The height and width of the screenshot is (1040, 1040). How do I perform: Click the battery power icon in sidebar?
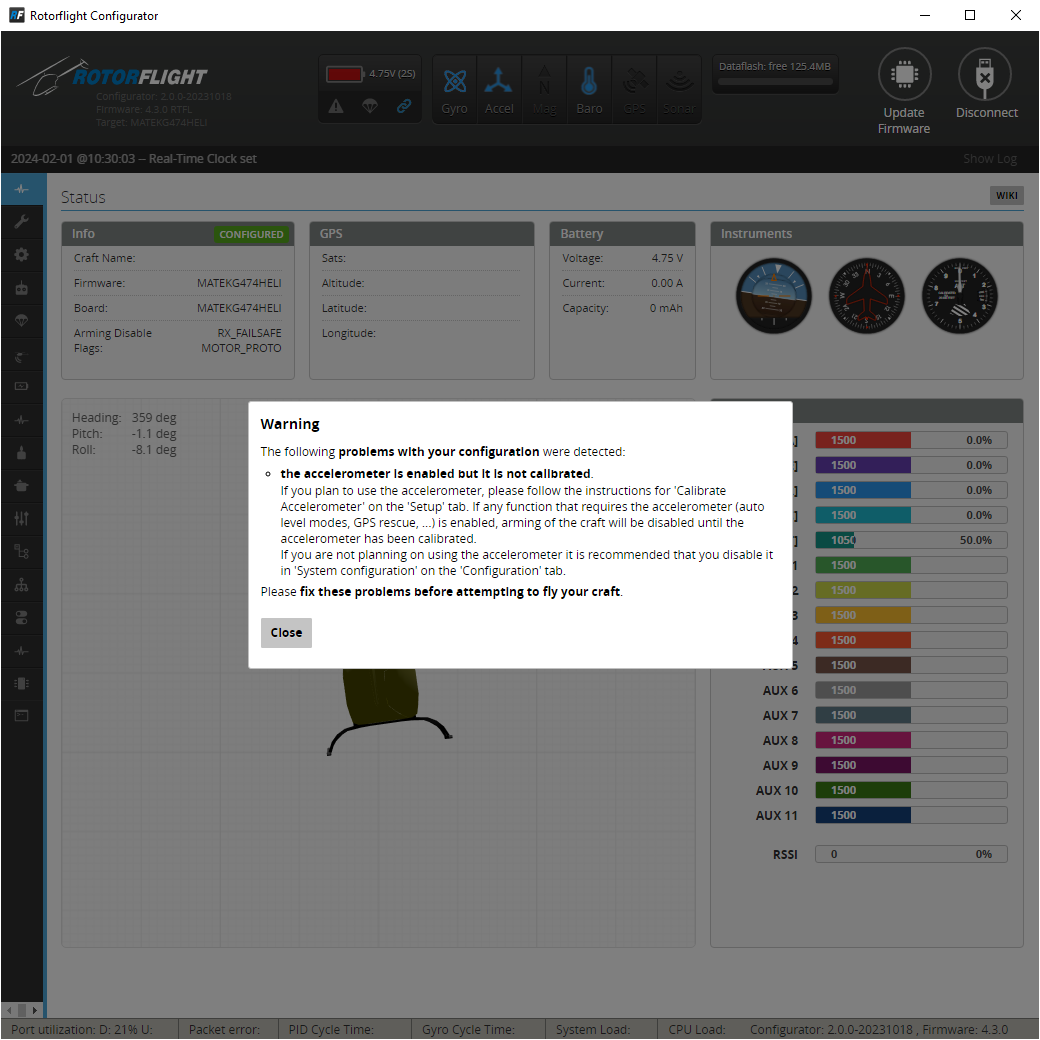pos(21,386)
